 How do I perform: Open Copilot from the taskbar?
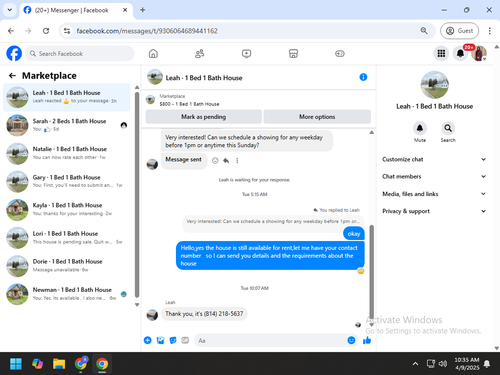[37, 364]
